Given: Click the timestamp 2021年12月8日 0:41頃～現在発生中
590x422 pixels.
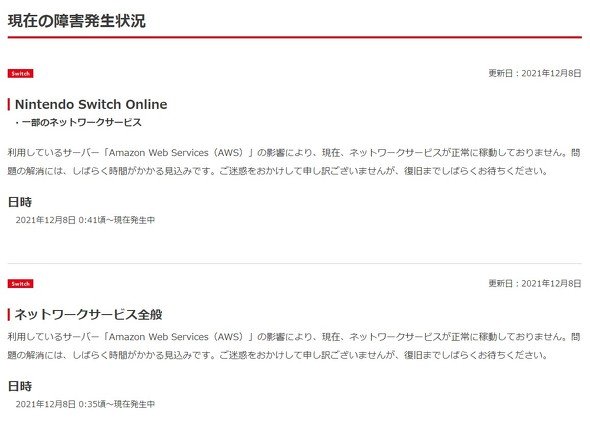Looking at the screenshot, I should tap(85, 220).
